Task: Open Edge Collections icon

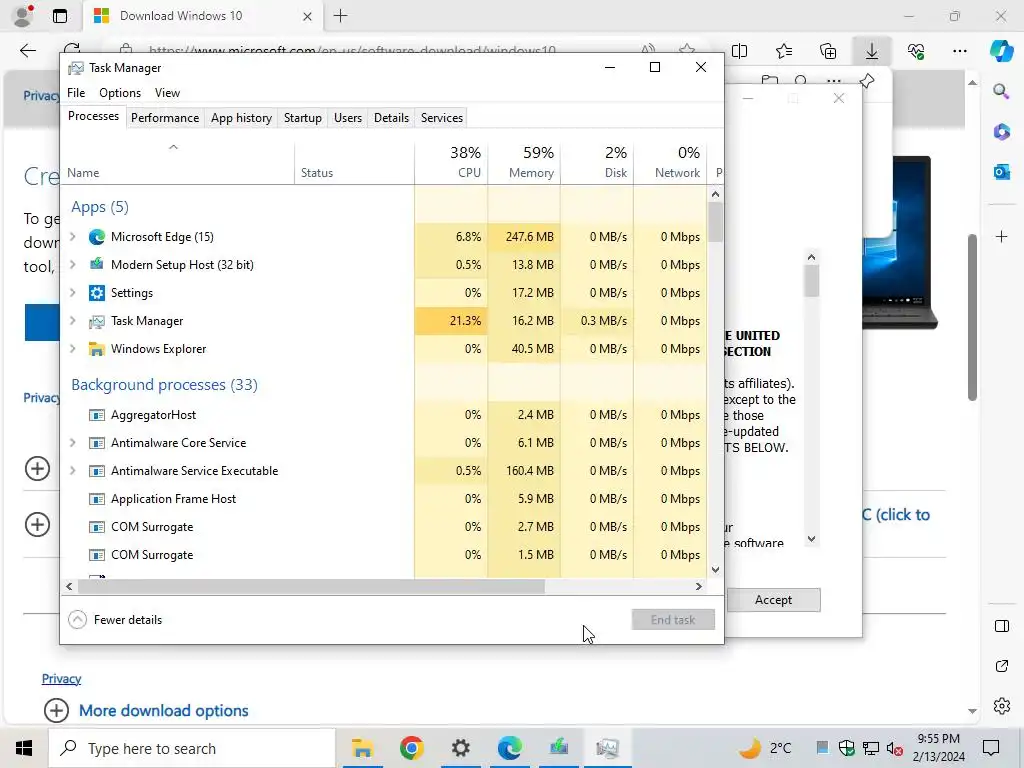Action: click(827, 51)
